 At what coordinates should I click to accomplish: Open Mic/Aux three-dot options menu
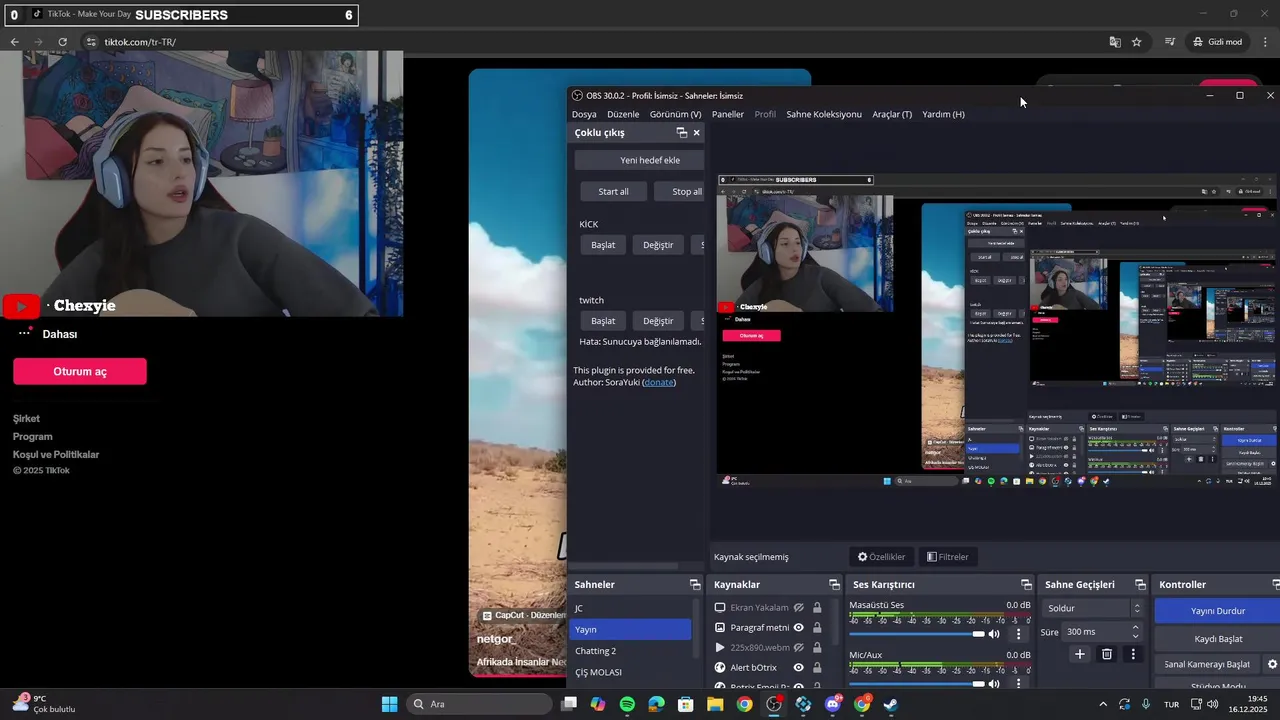(1019, 684)
